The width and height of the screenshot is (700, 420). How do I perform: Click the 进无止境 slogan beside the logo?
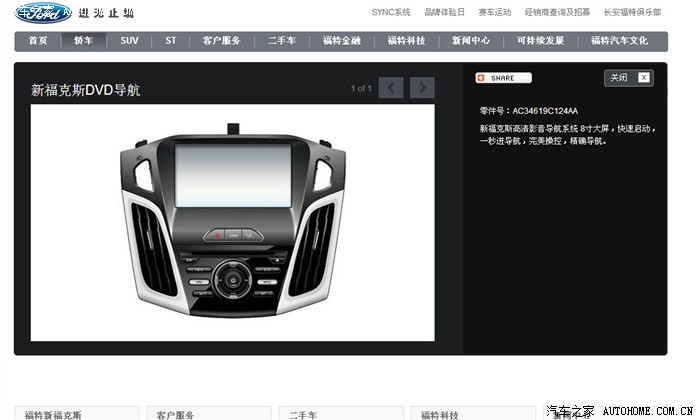106,13
